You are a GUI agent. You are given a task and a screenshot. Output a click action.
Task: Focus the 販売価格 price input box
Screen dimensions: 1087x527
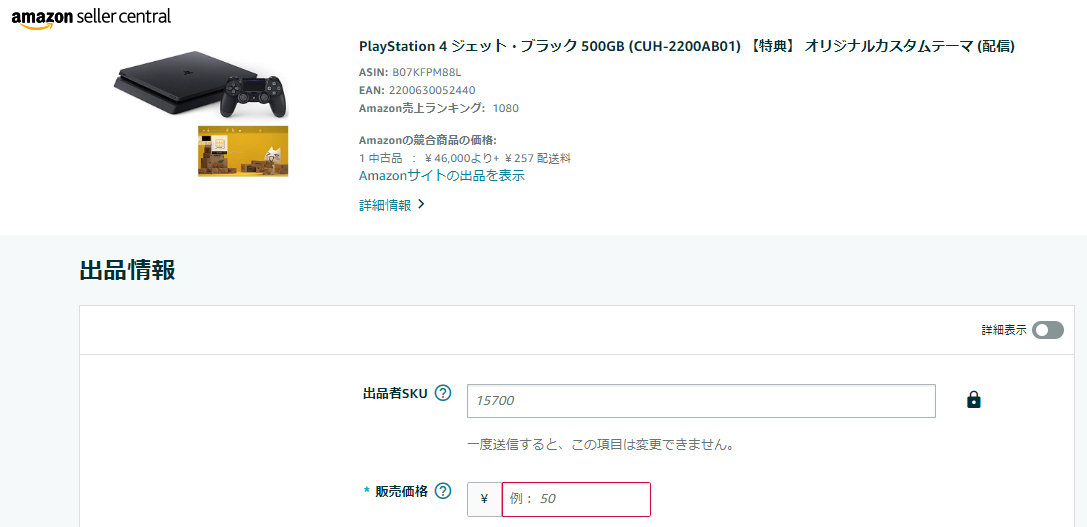[576, 499]
